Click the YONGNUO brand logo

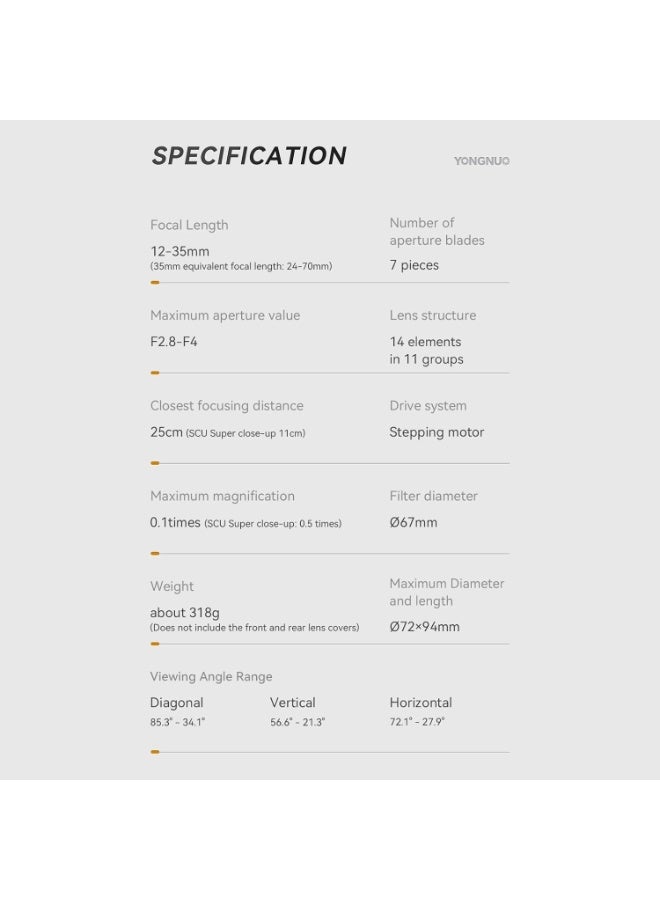[x=481, y=161]
